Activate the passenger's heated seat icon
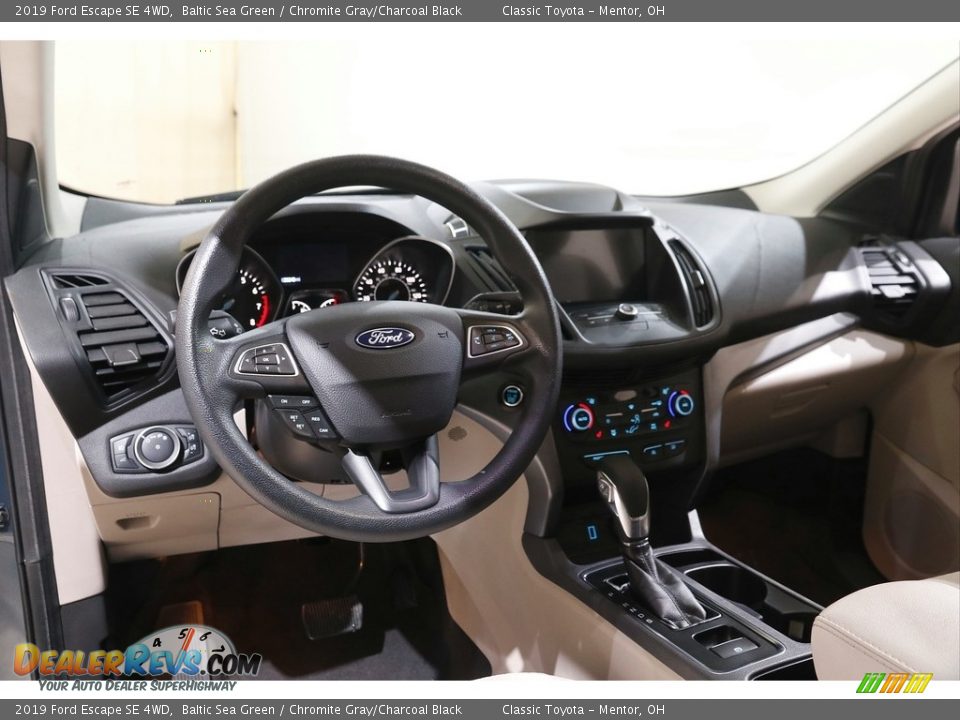 pos(667,424)
